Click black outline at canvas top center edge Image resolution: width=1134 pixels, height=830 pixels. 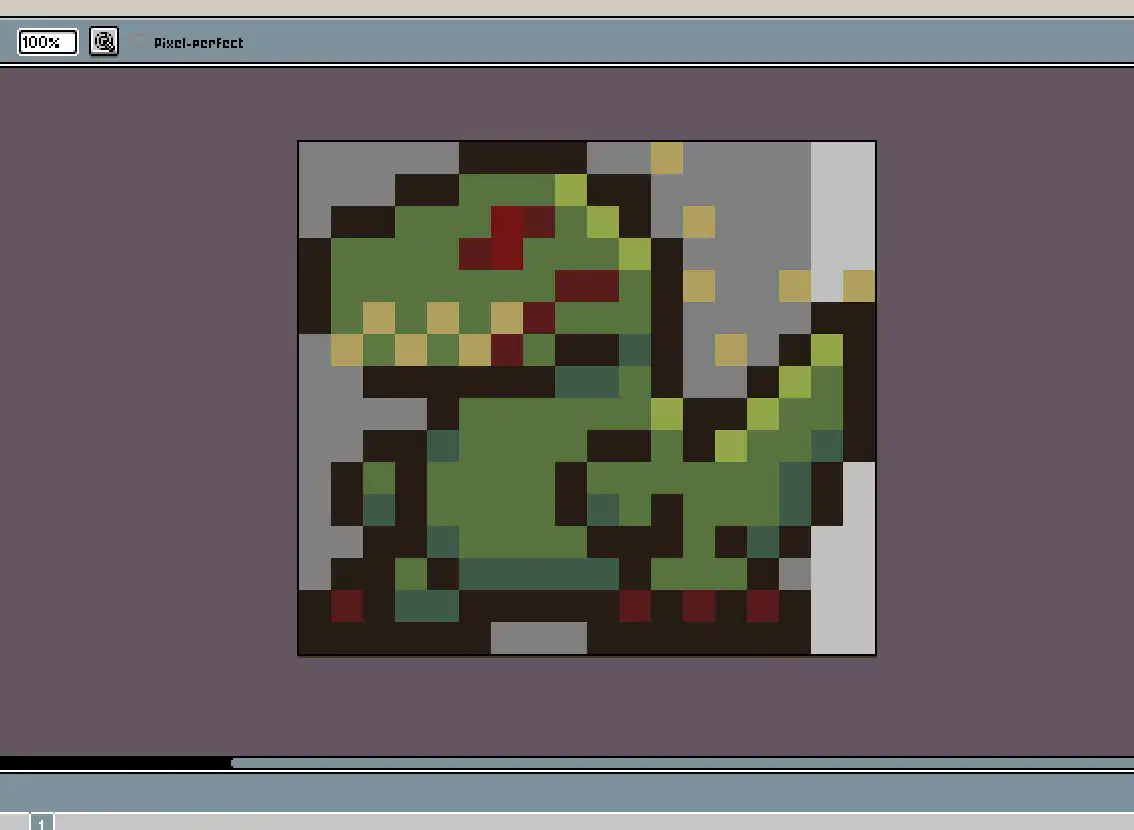click(x=522, y=157)
